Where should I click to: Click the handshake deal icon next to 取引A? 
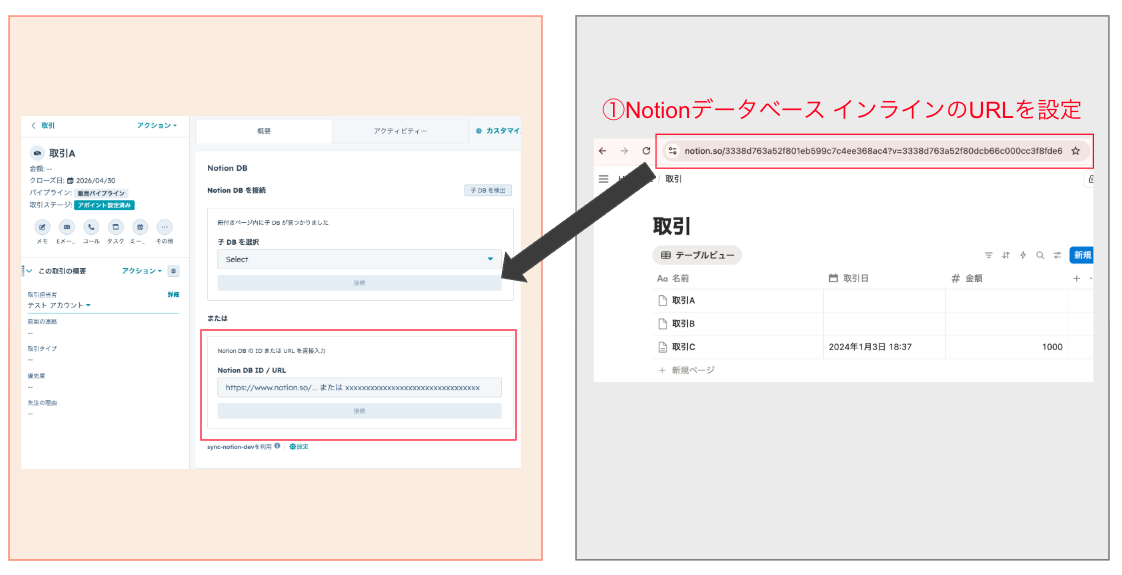coord(37,153)
